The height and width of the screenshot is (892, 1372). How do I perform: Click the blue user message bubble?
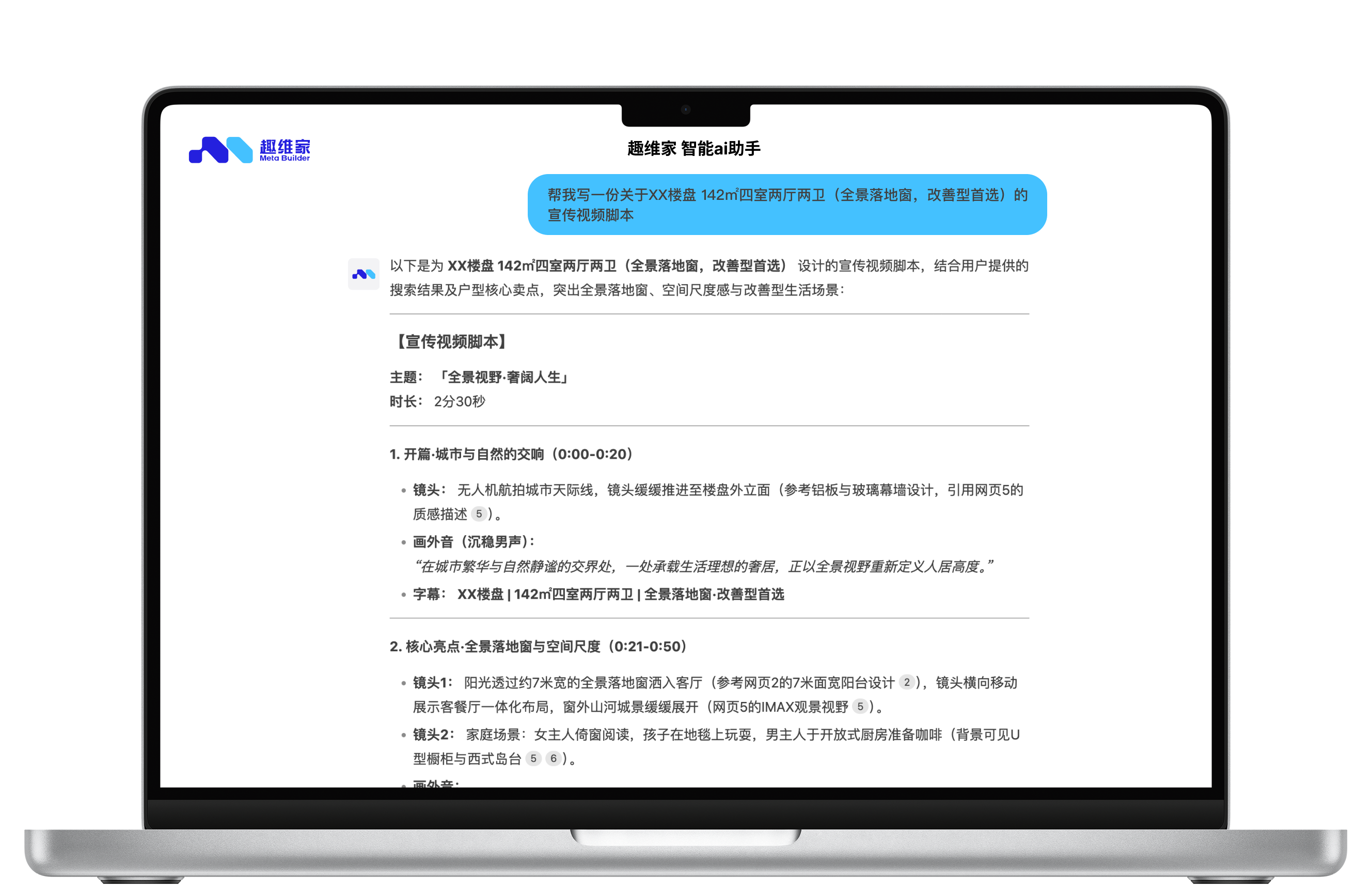click(786, 205)
